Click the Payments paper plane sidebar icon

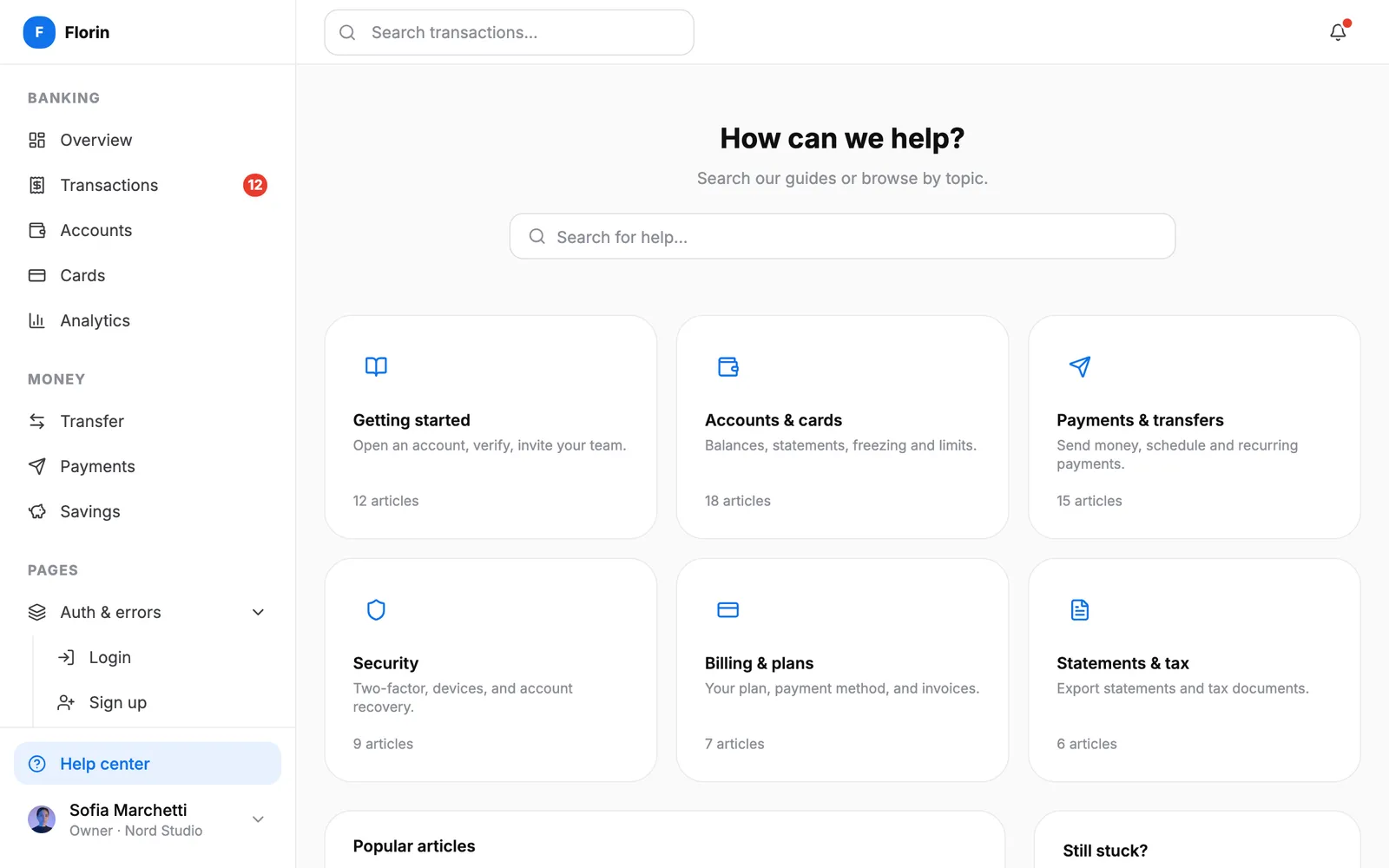[37, 466]
